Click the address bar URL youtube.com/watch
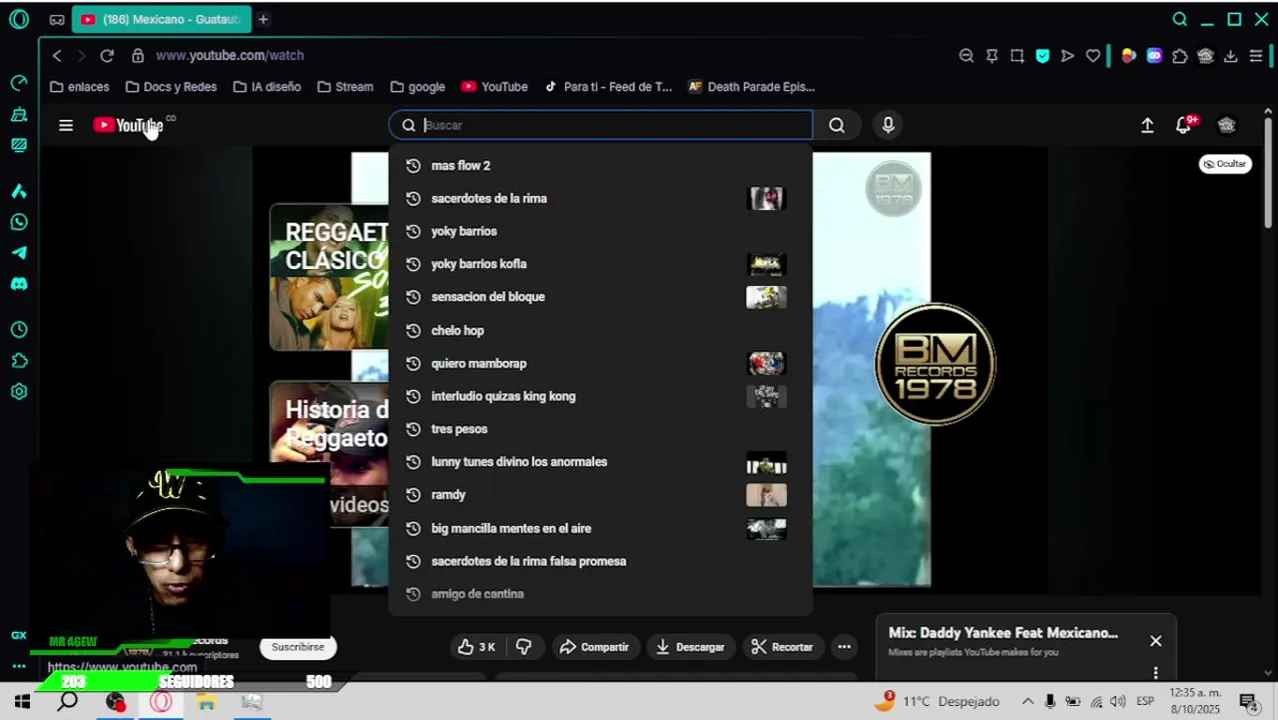The image size is (1278, 720). coord(230,55)
